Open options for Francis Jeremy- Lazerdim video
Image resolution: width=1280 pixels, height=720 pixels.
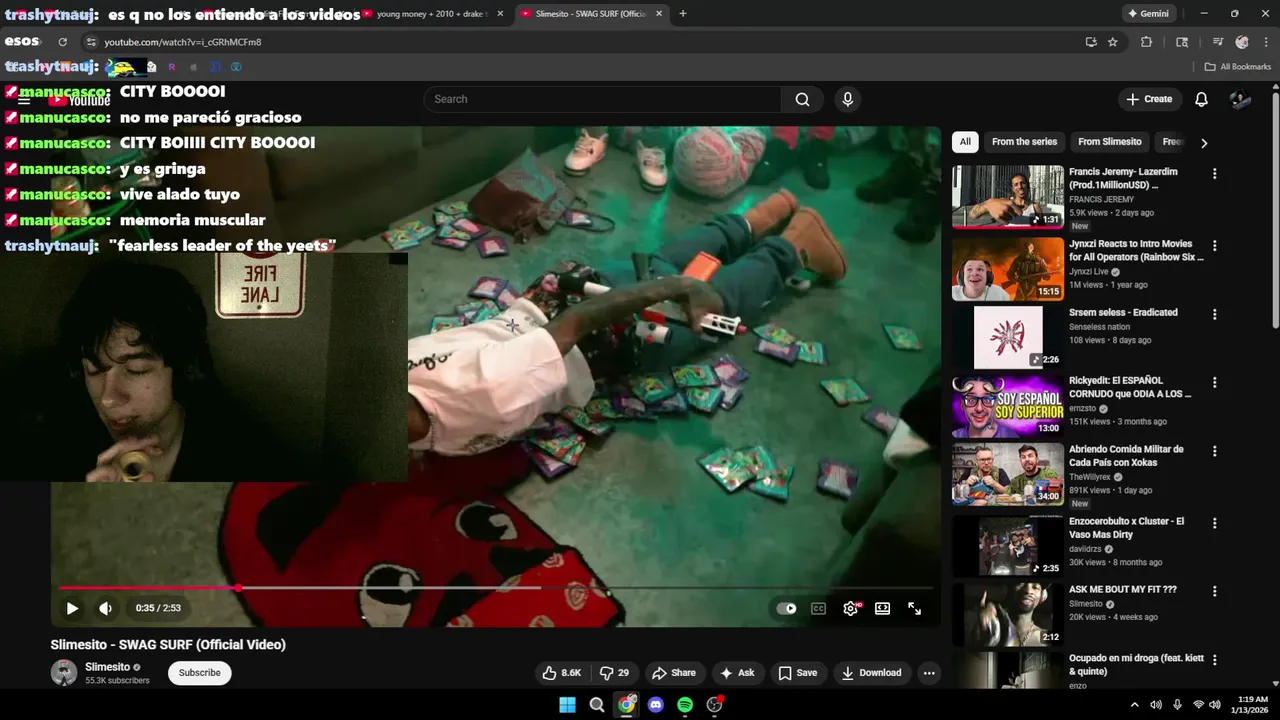pos(1215,174)
